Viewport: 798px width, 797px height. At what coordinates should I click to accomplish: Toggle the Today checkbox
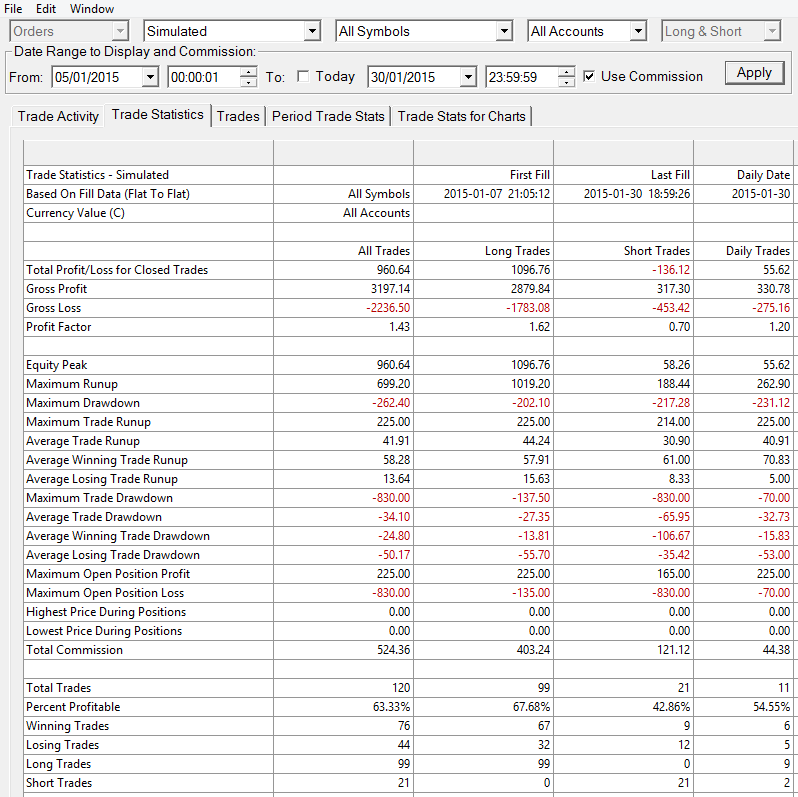[303, 76]
